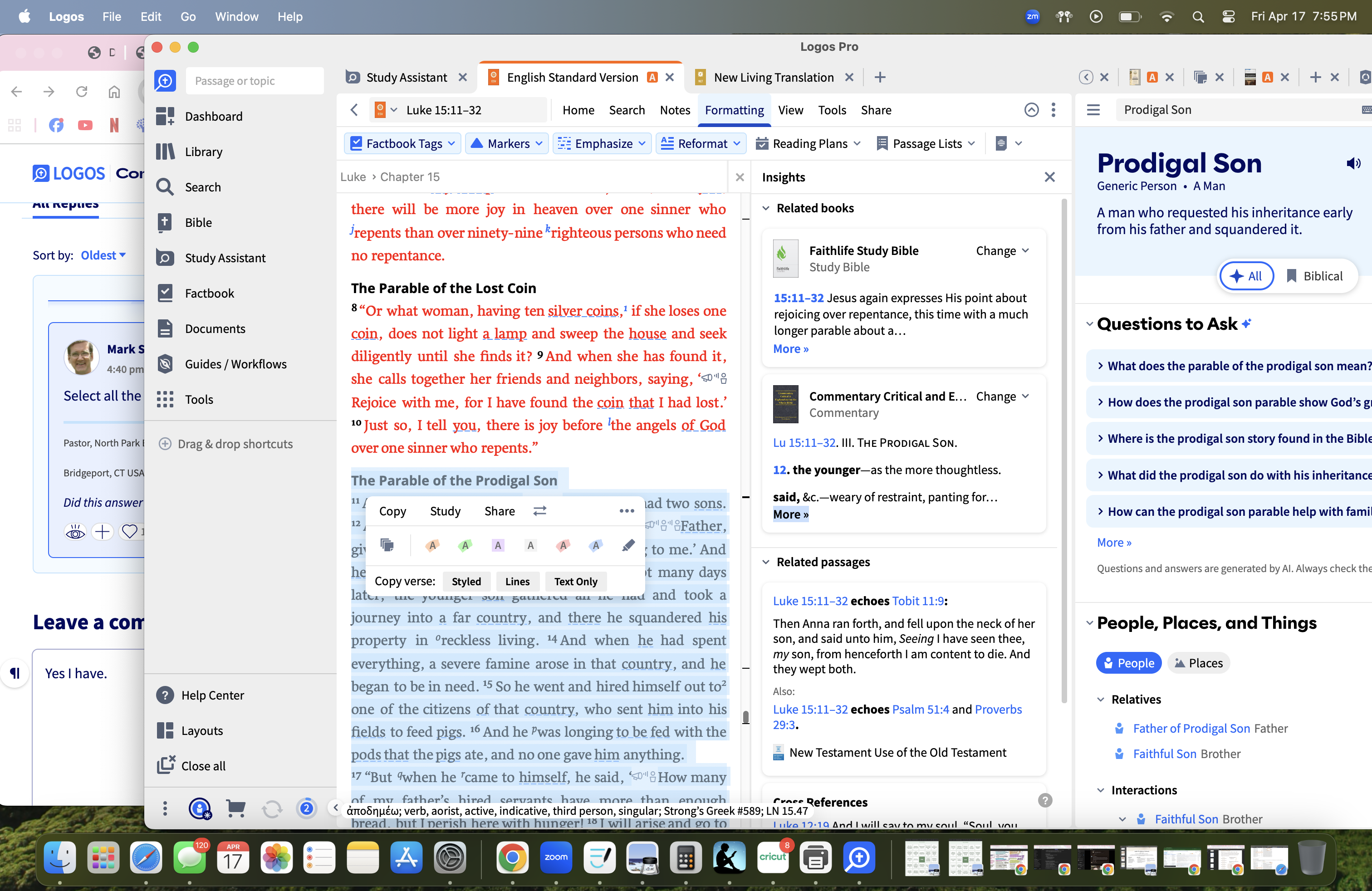Open the highlighter pen tool in selection popup
1372x891 pixels.
pos(628,545)
